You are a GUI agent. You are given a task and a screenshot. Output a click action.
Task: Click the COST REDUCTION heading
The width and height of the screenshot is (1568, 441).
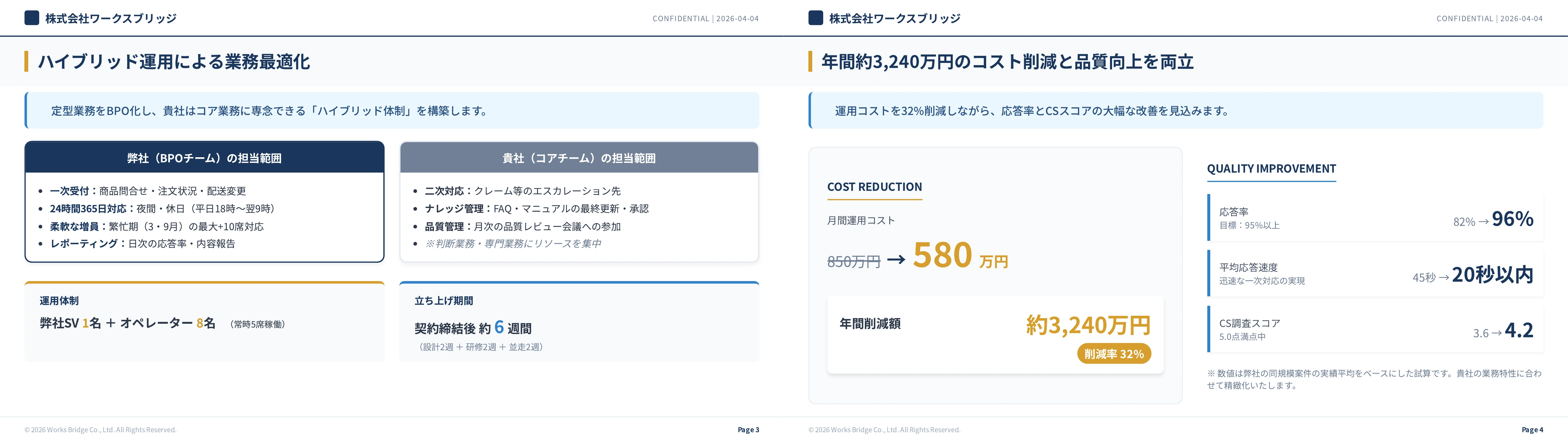[x=875, y=187]
